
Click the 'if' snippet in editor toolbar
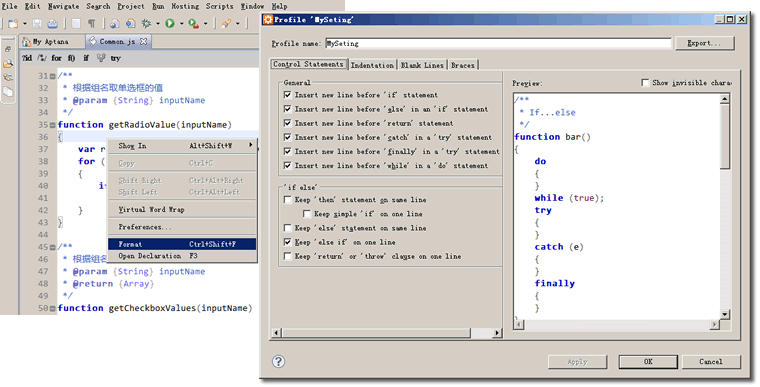(x=86, y=58)
